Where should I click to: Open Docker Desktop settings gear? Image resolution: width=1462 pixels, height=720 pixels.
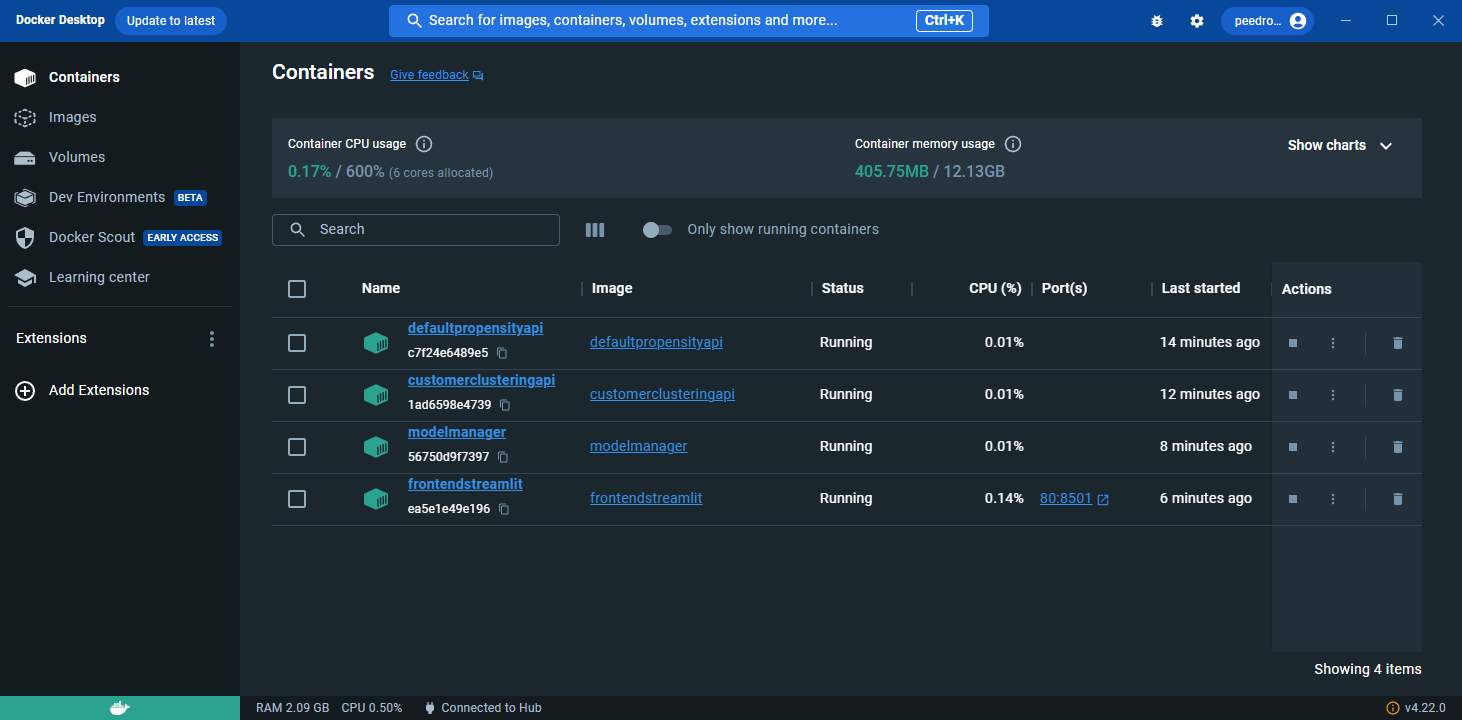click(x=1197, y=21)
